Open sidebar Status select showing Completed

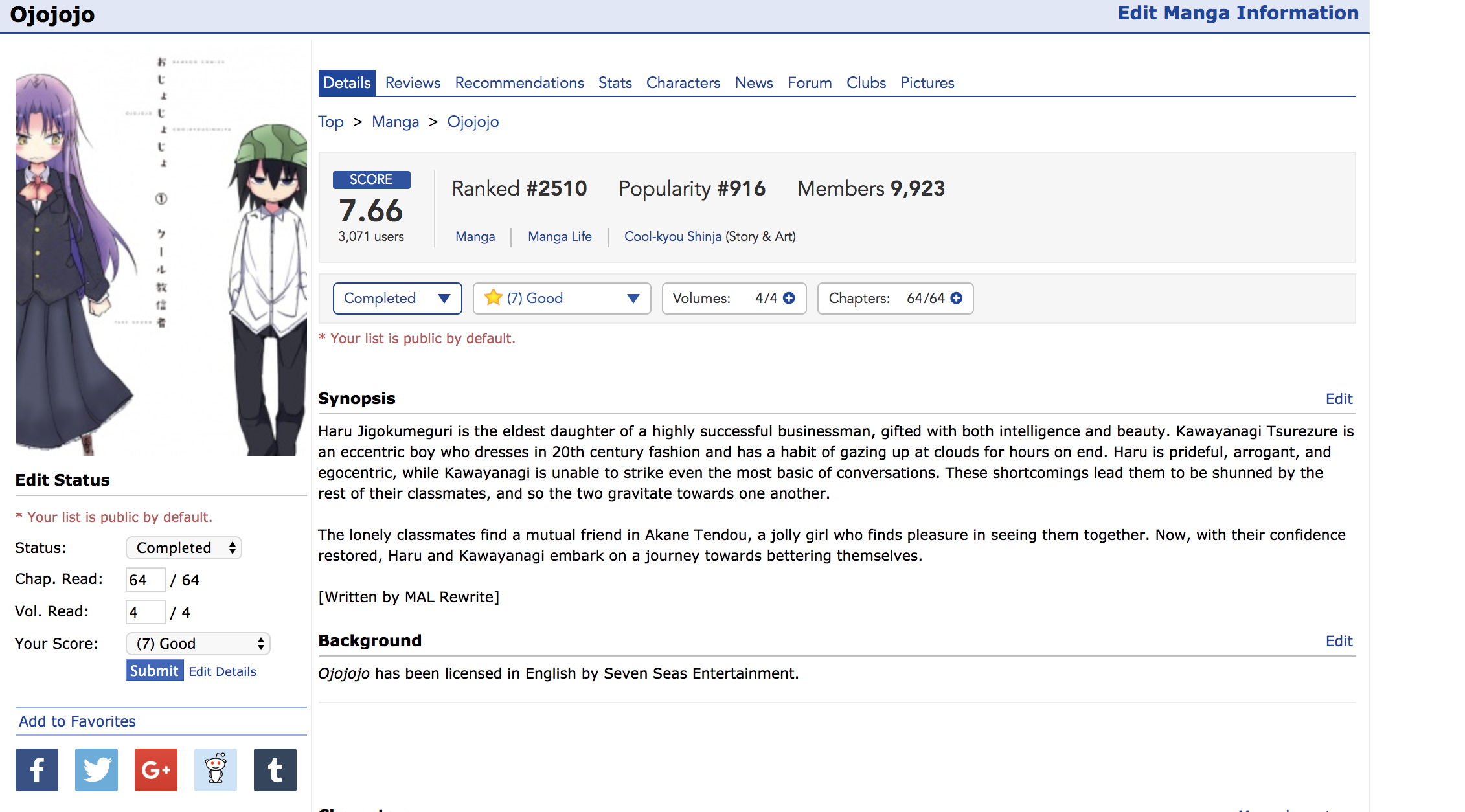pyautogui.click(x=184, y=548)
